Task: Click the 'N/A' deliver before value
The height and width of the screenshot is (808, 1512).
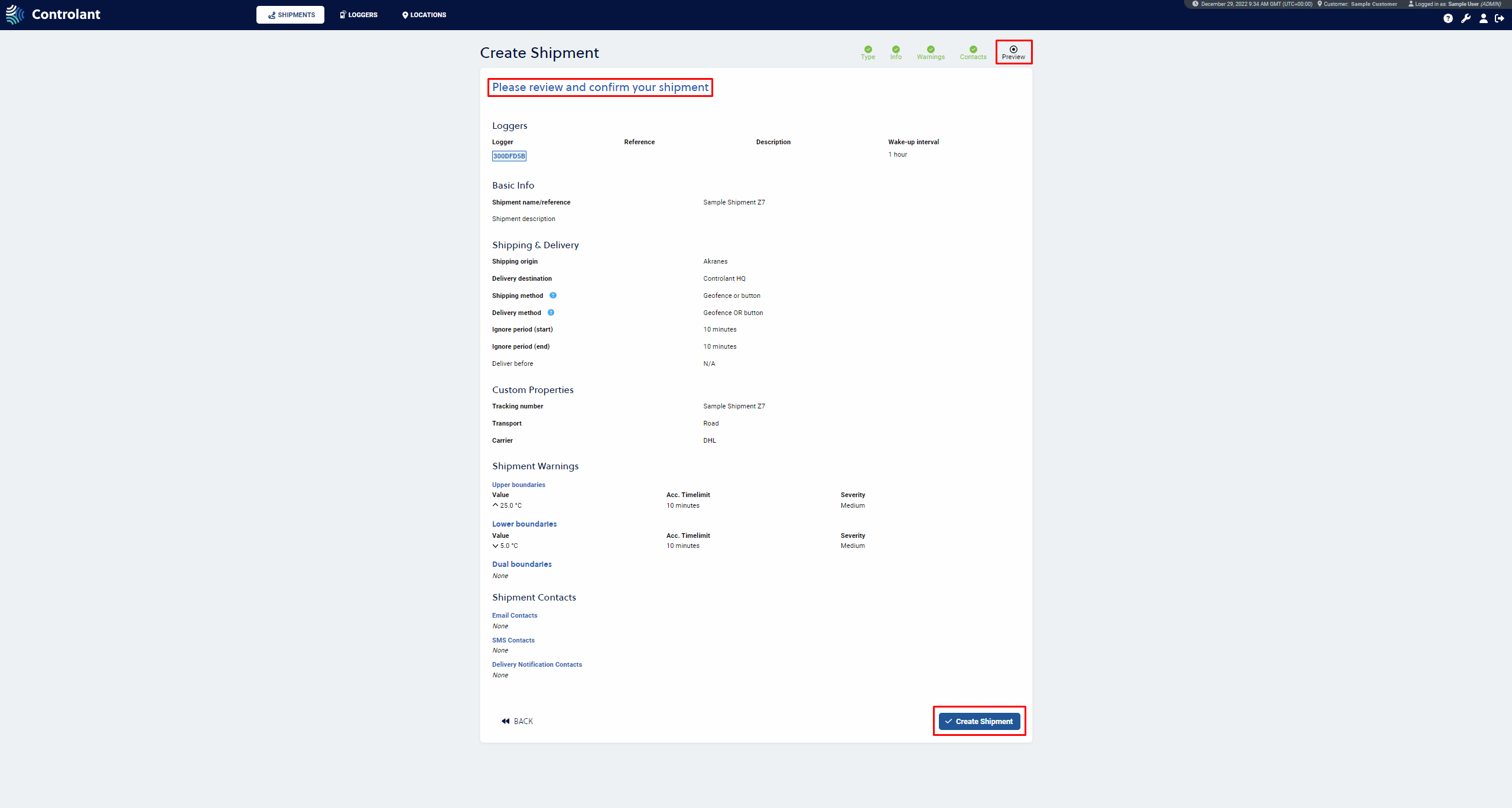Action: click(x=709, y=364)
